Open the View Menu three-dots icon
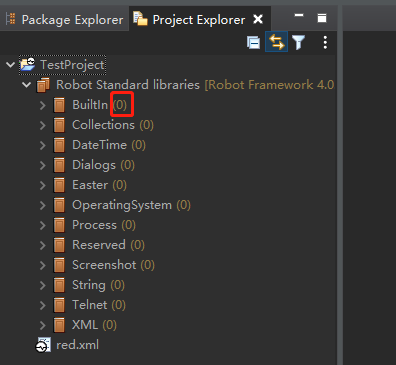 click(x=325, y=43)
